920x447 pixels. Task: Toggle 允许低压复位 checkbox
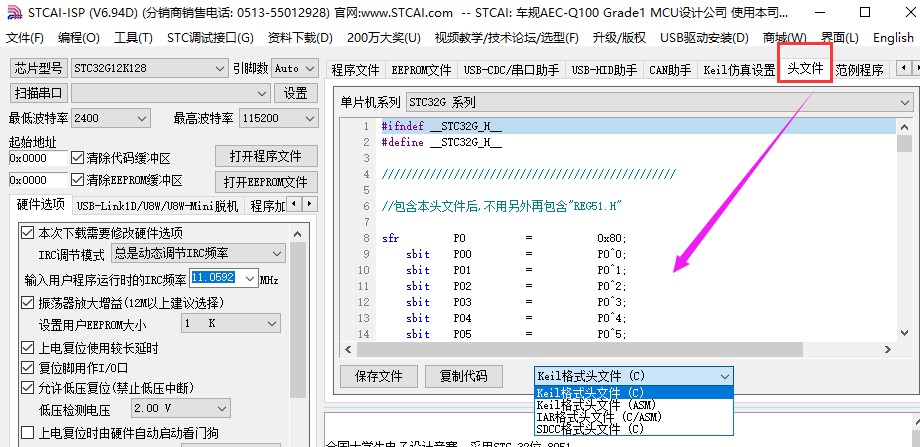(28, 388)
